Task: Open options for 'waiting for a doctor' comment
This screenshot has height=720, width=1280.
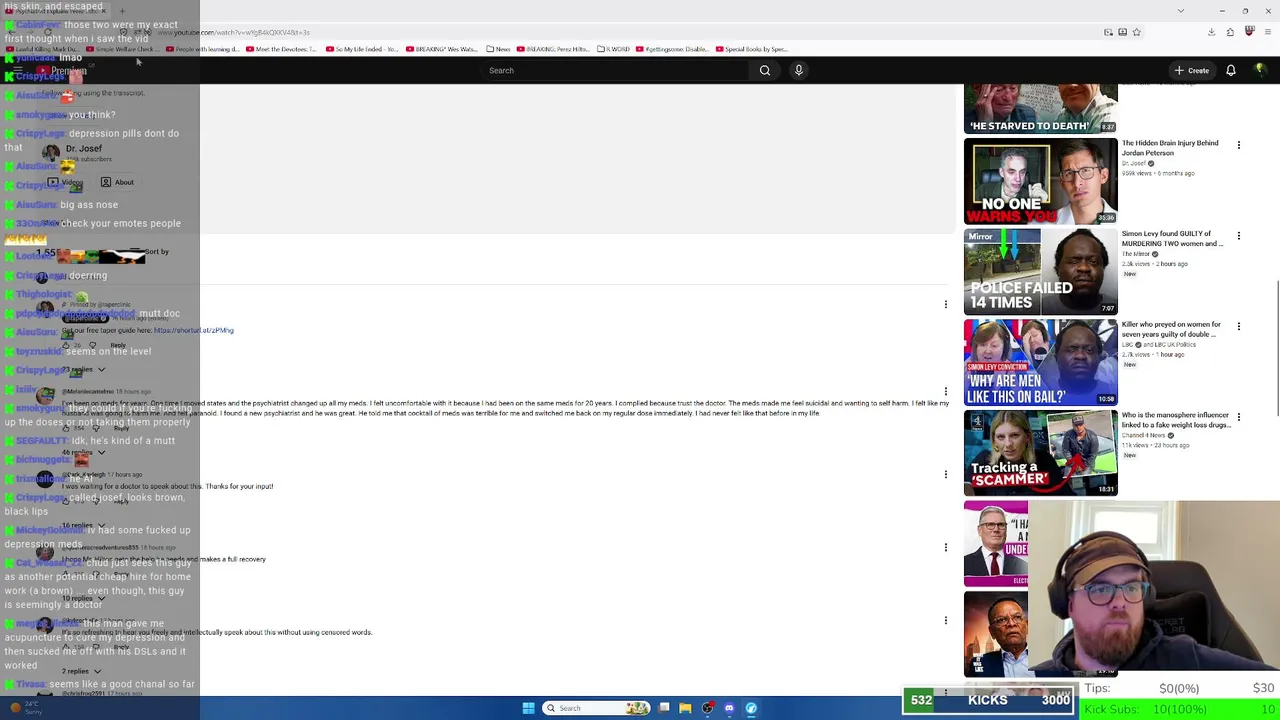Action: 946,474
